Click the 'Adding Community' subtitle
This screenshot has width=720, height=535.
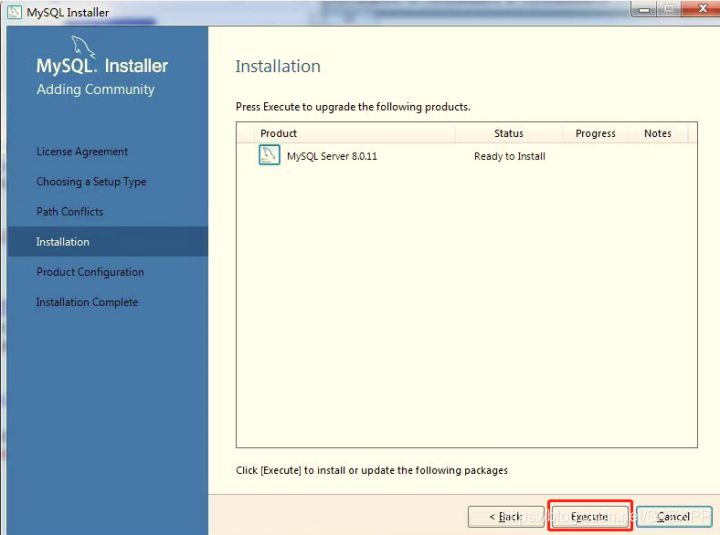tap(96, 89)
